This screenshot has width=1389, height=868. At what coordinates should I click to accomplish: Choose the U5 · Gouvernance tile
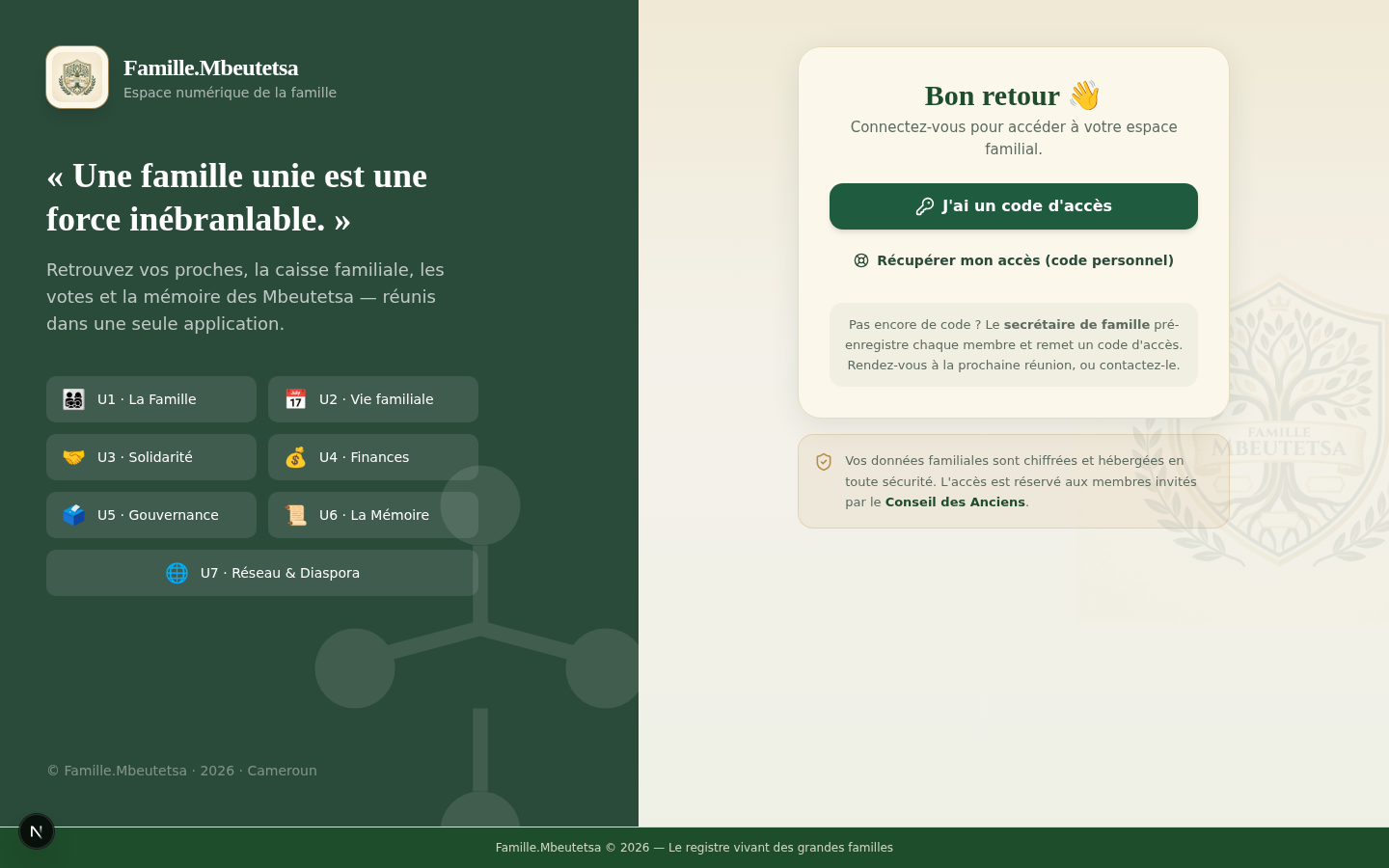point(151,515)
